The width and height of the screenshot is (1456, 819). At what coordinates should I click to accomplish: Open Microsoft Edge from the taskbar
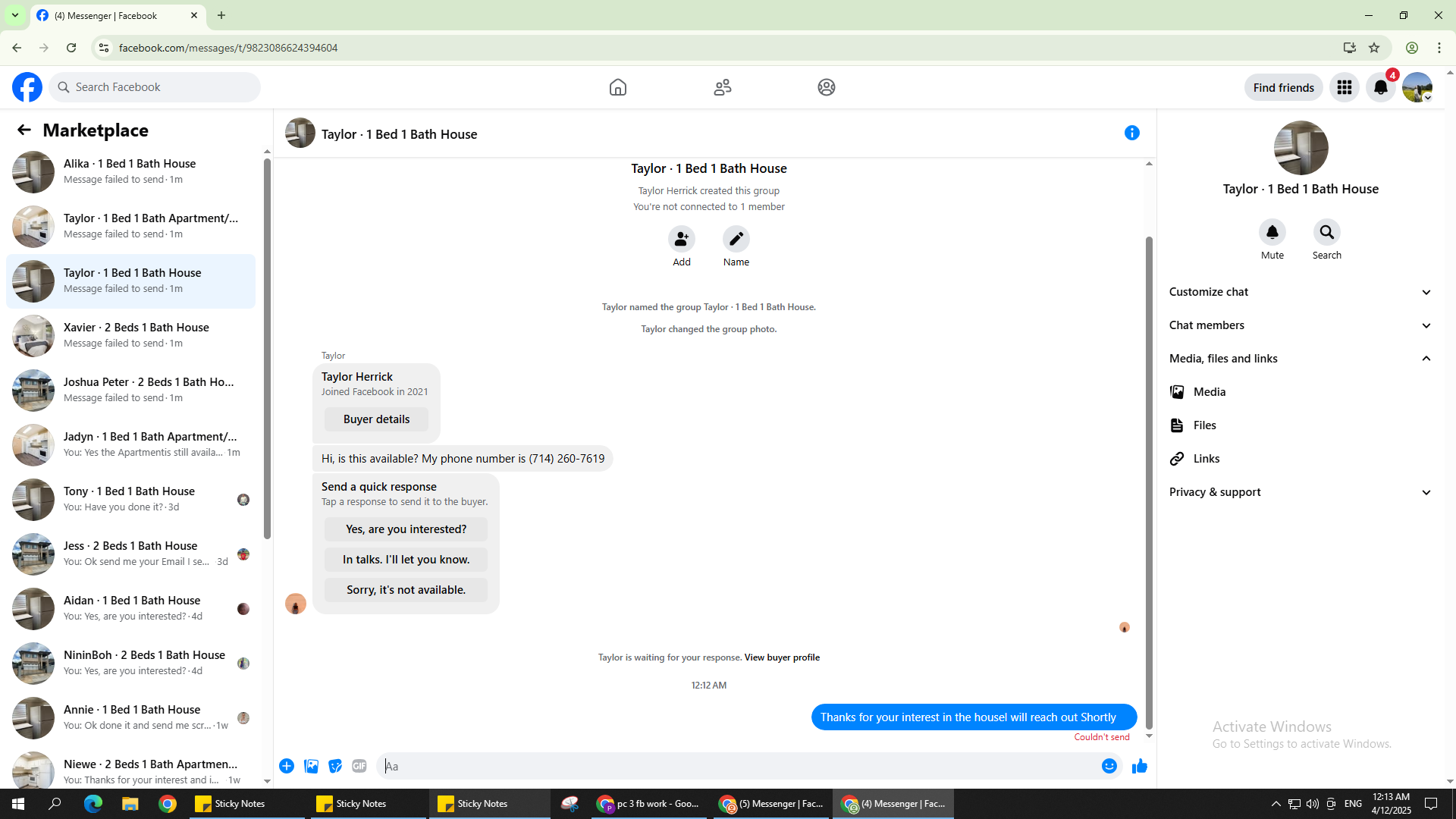pos(93,804)
